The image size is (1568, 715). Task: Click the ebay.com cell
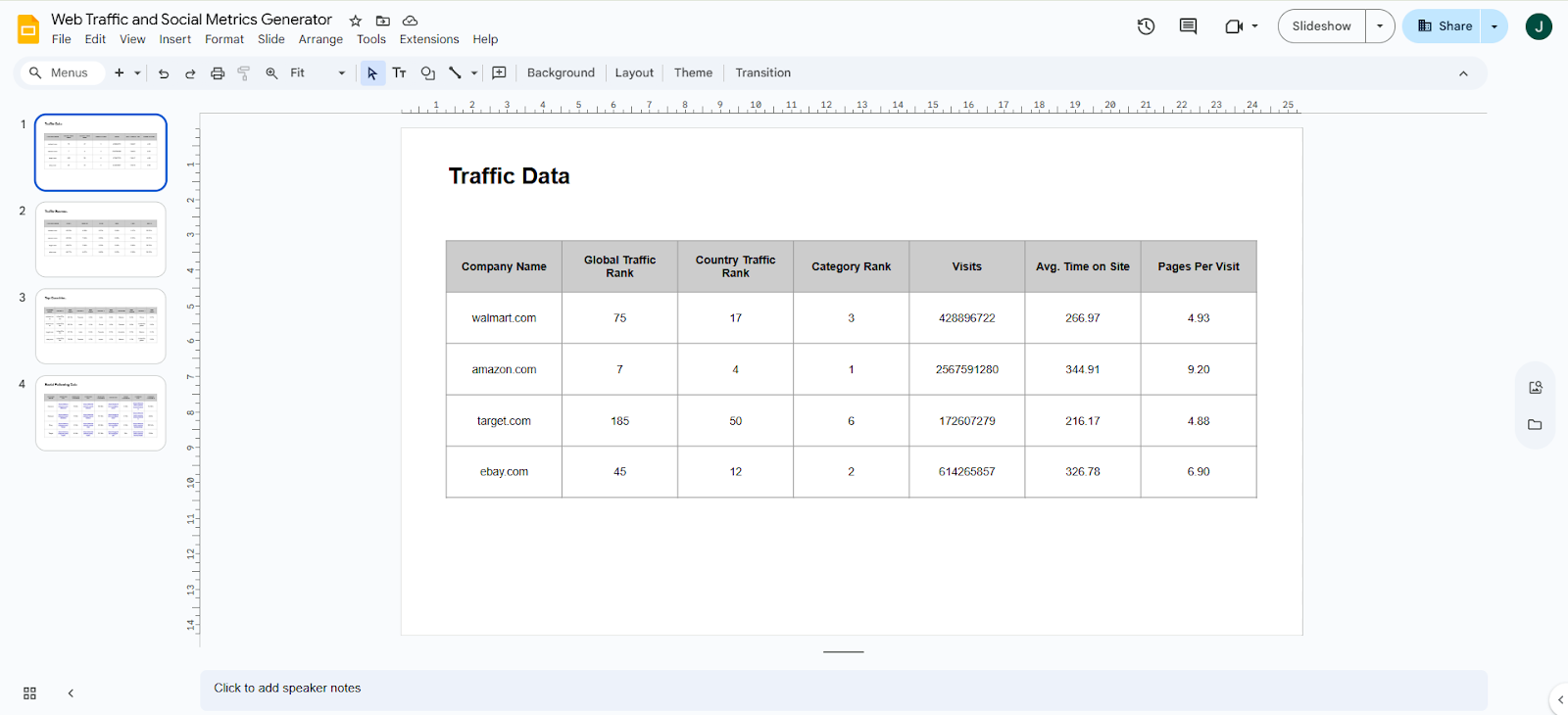504,472
